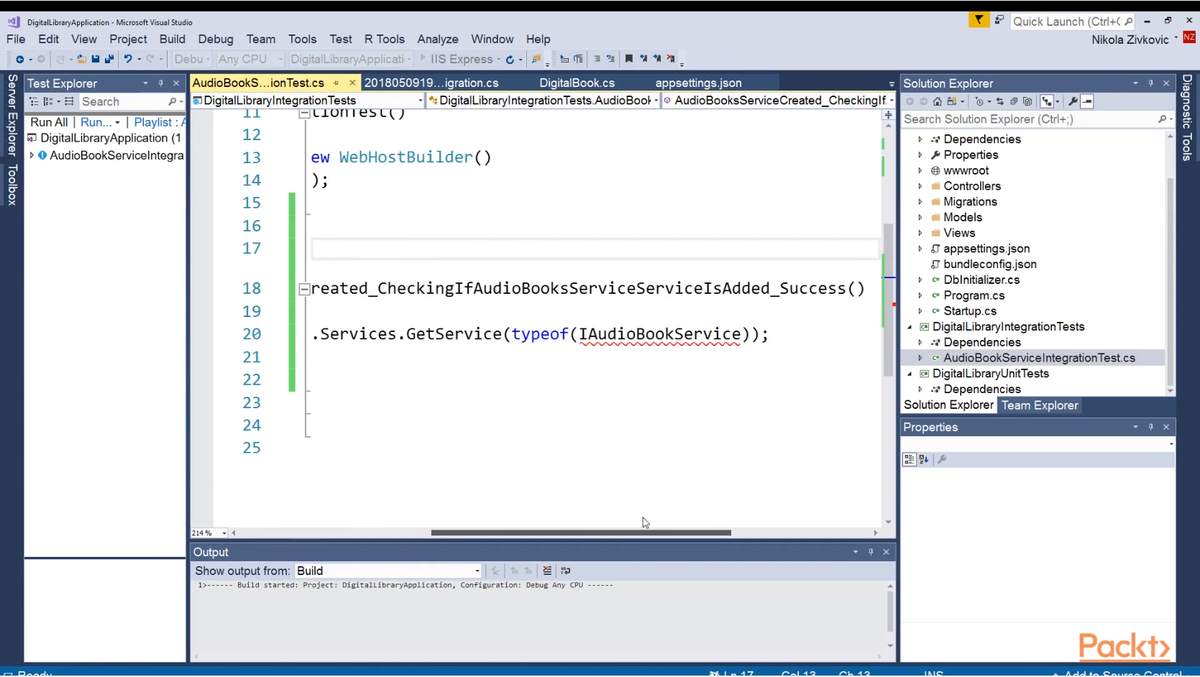Click the bookmark icon in the toolbar
The height and width of the screenshot is (677, 1200).
click(x=628, y=59)
